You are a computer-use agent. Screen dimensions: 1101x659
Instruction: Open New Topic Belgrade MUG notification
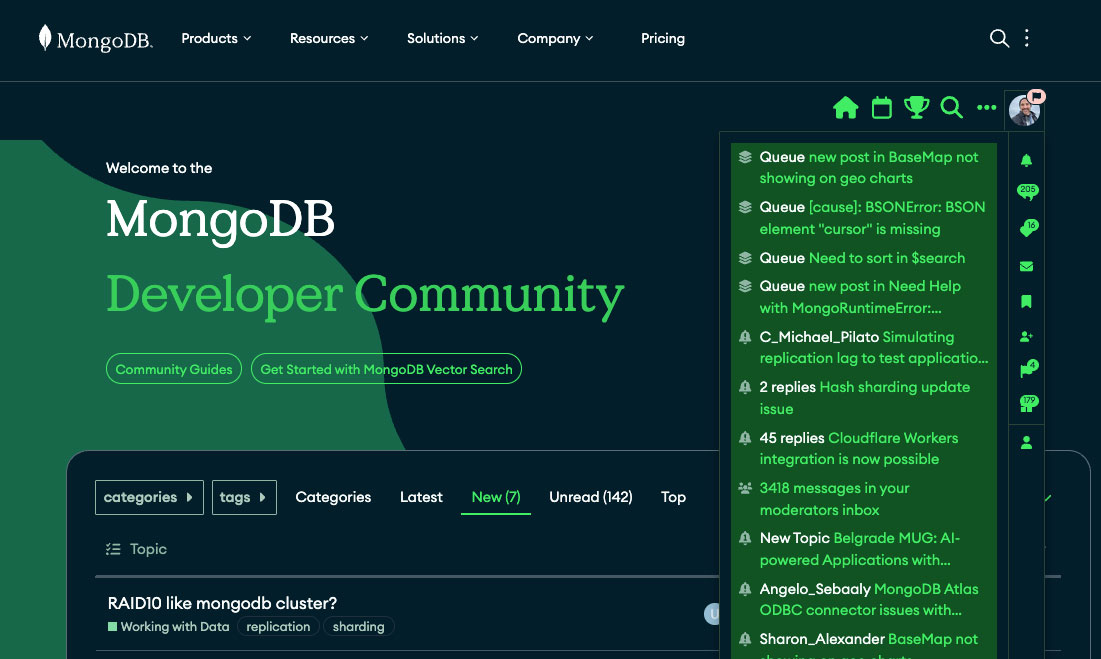[864, 549]
